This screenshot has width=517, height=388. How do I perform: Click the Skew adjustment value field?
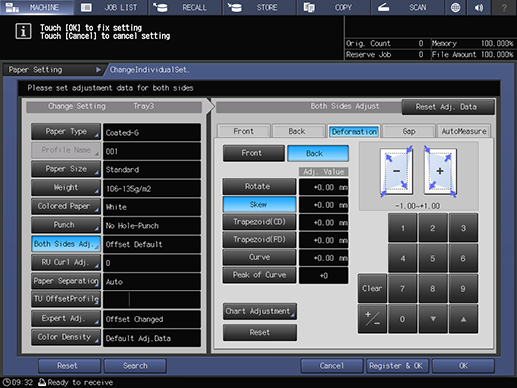(x=324, y=205)
